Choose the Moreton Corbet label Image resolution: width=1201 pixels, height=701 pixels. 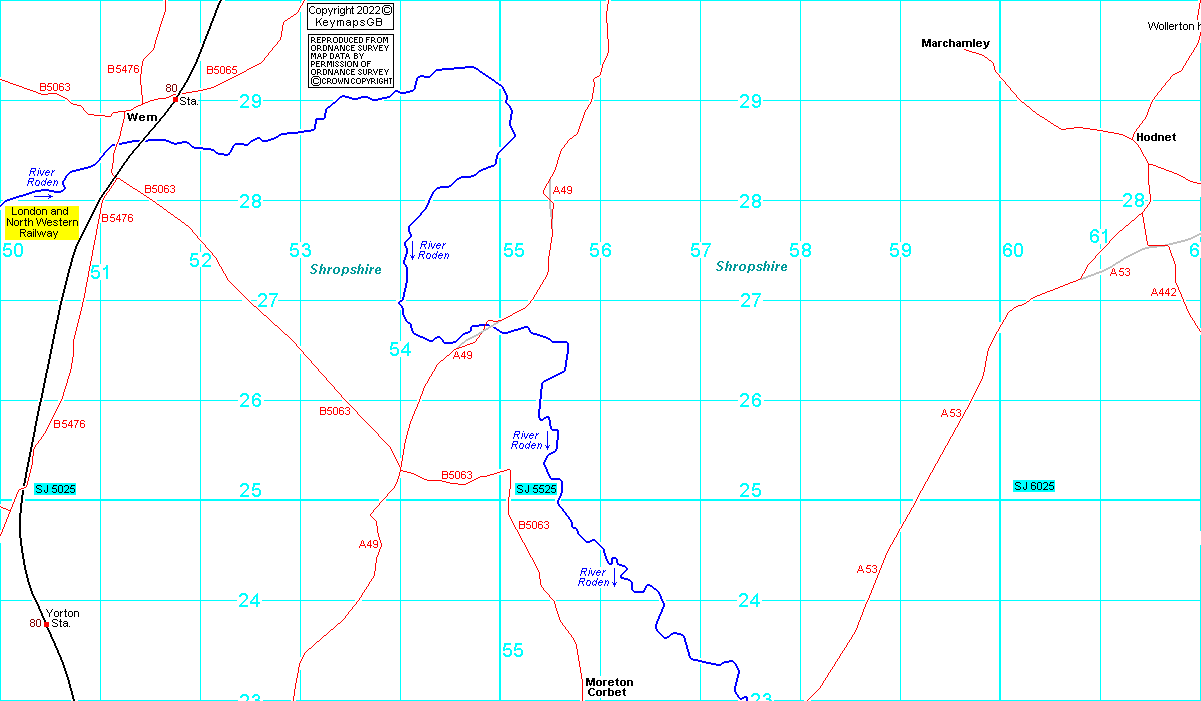click(609, 687)
